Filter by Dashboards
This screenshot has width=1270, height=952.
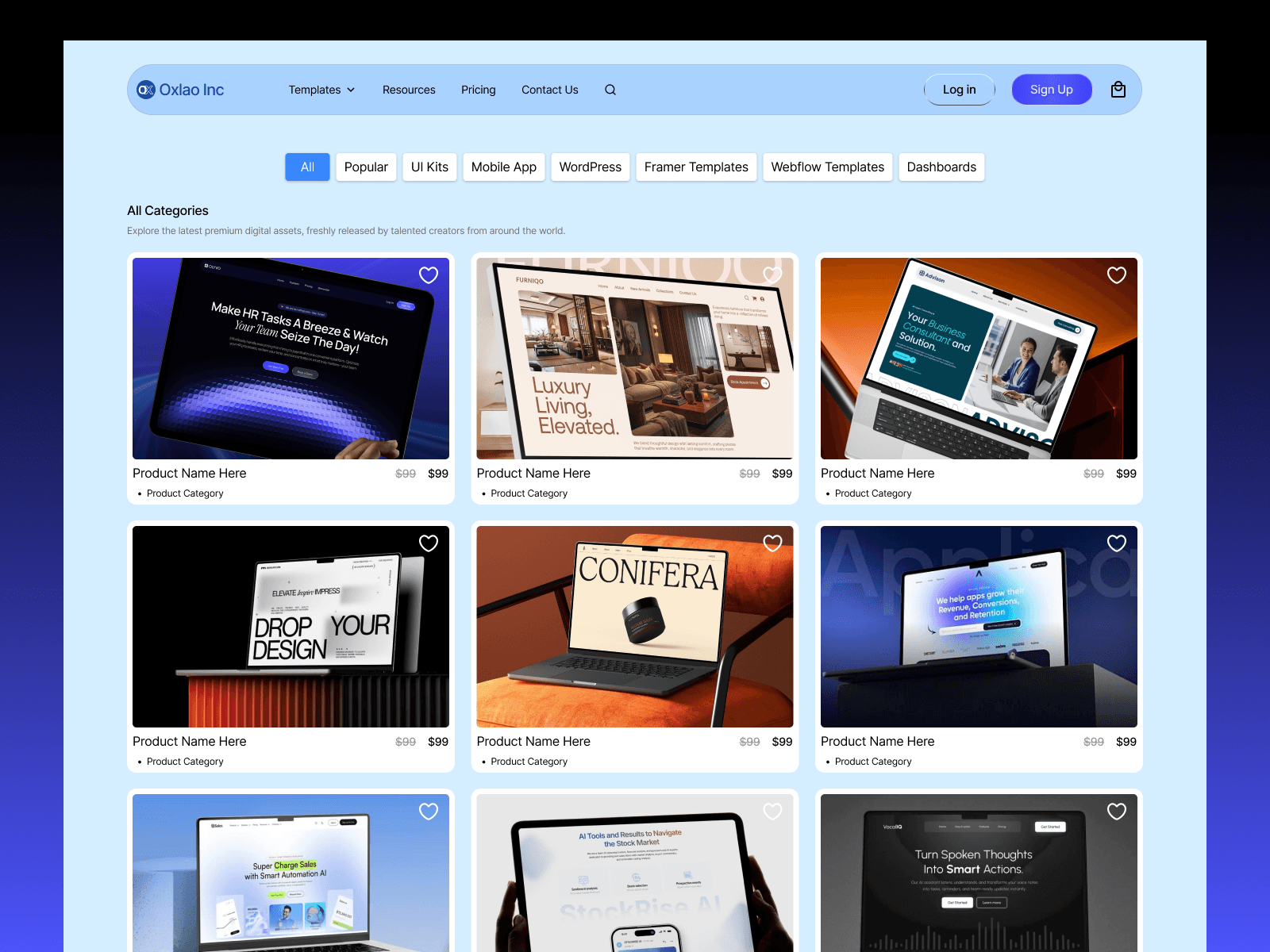(x=941, y=167)
